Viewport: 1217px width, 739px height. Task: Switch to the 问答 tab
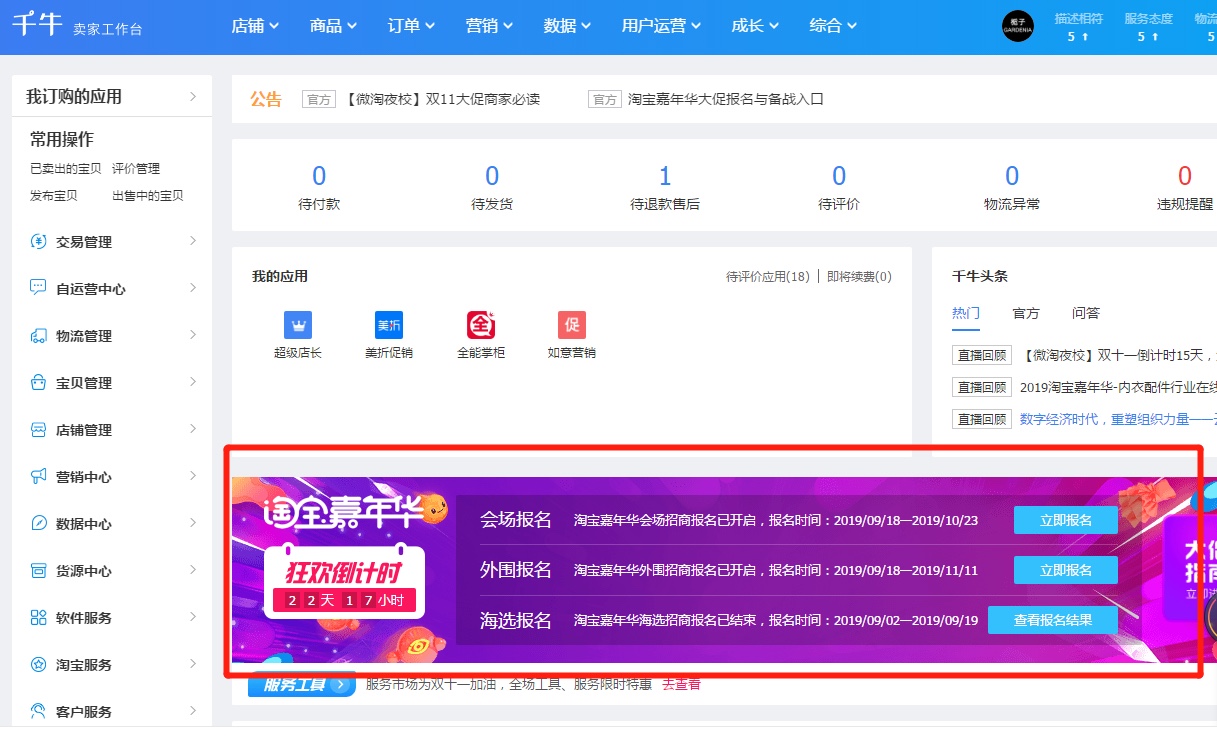point(1086,313)
